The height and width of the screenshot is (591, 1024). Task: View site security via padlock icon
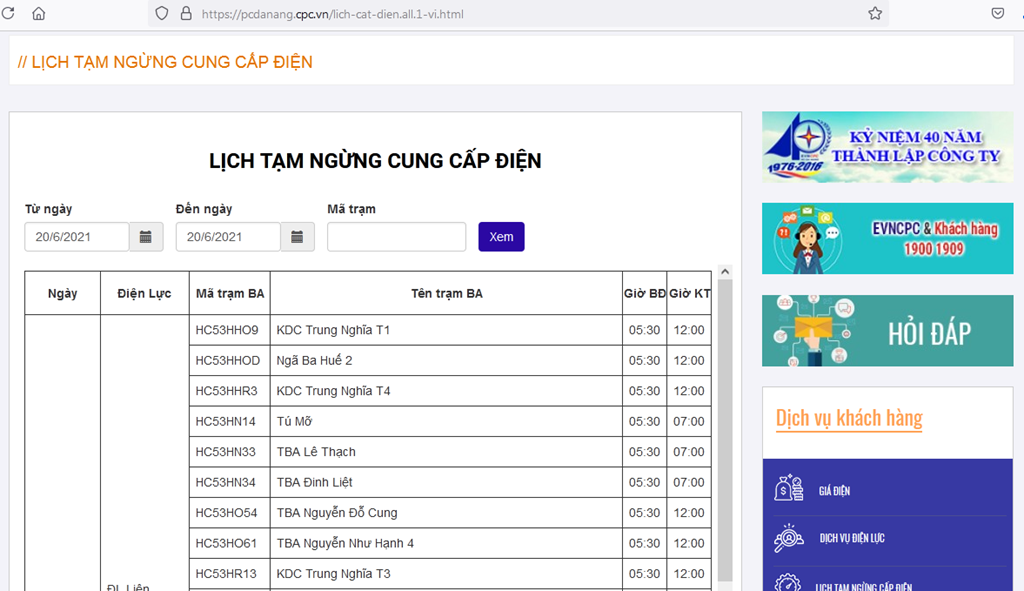186,13
